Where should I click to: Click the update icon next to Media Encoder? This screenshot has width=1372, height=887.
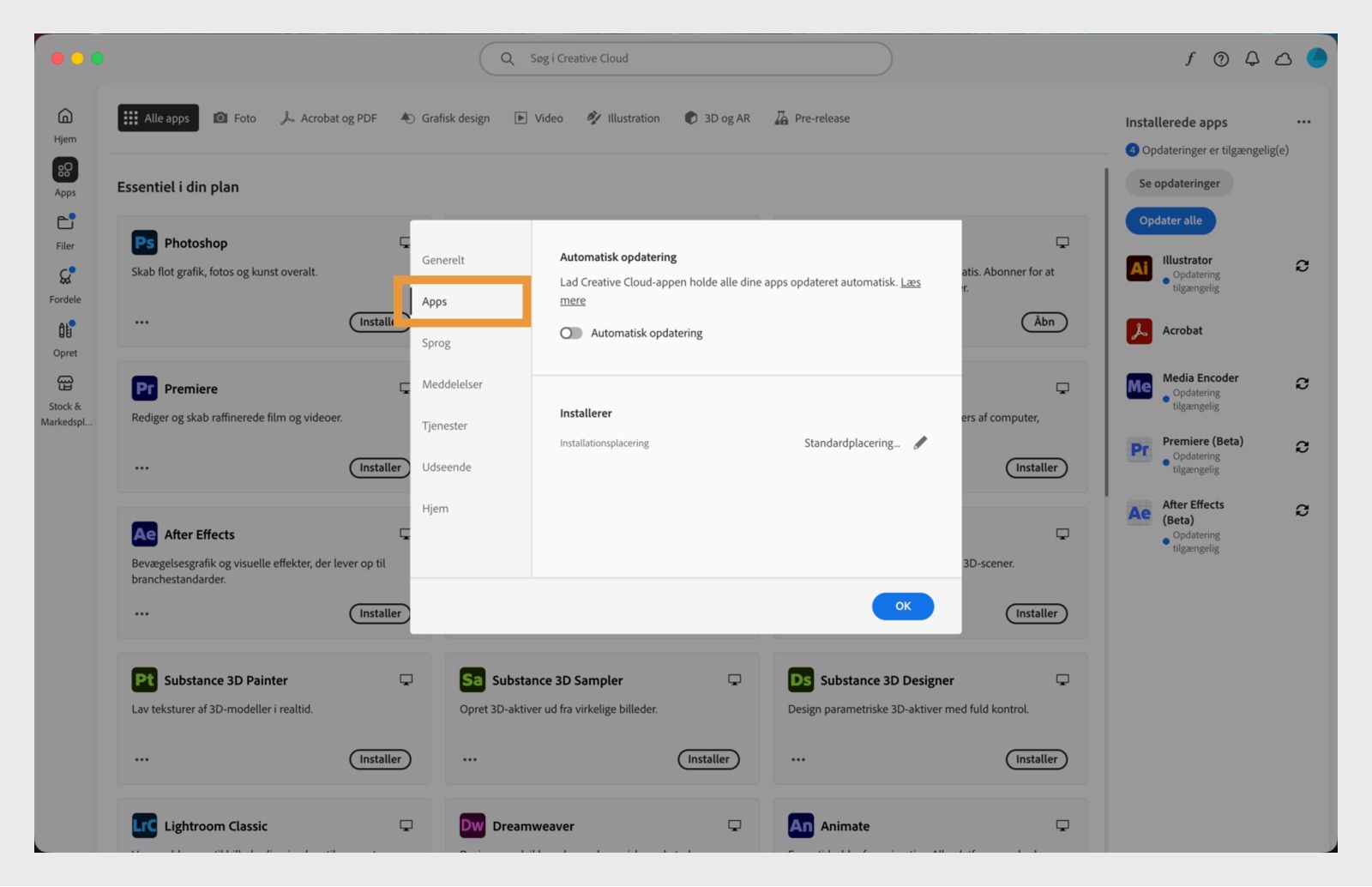1302,383
